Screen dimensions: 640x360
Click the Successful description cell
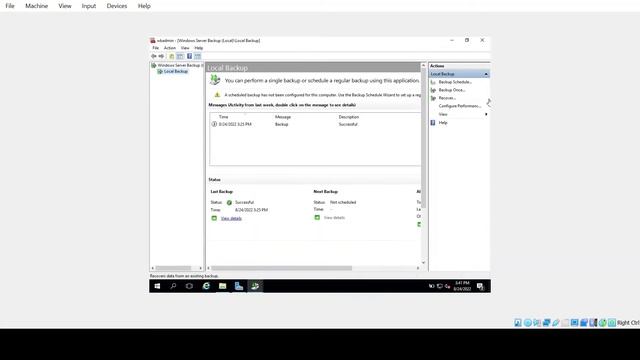coord(348,124)
